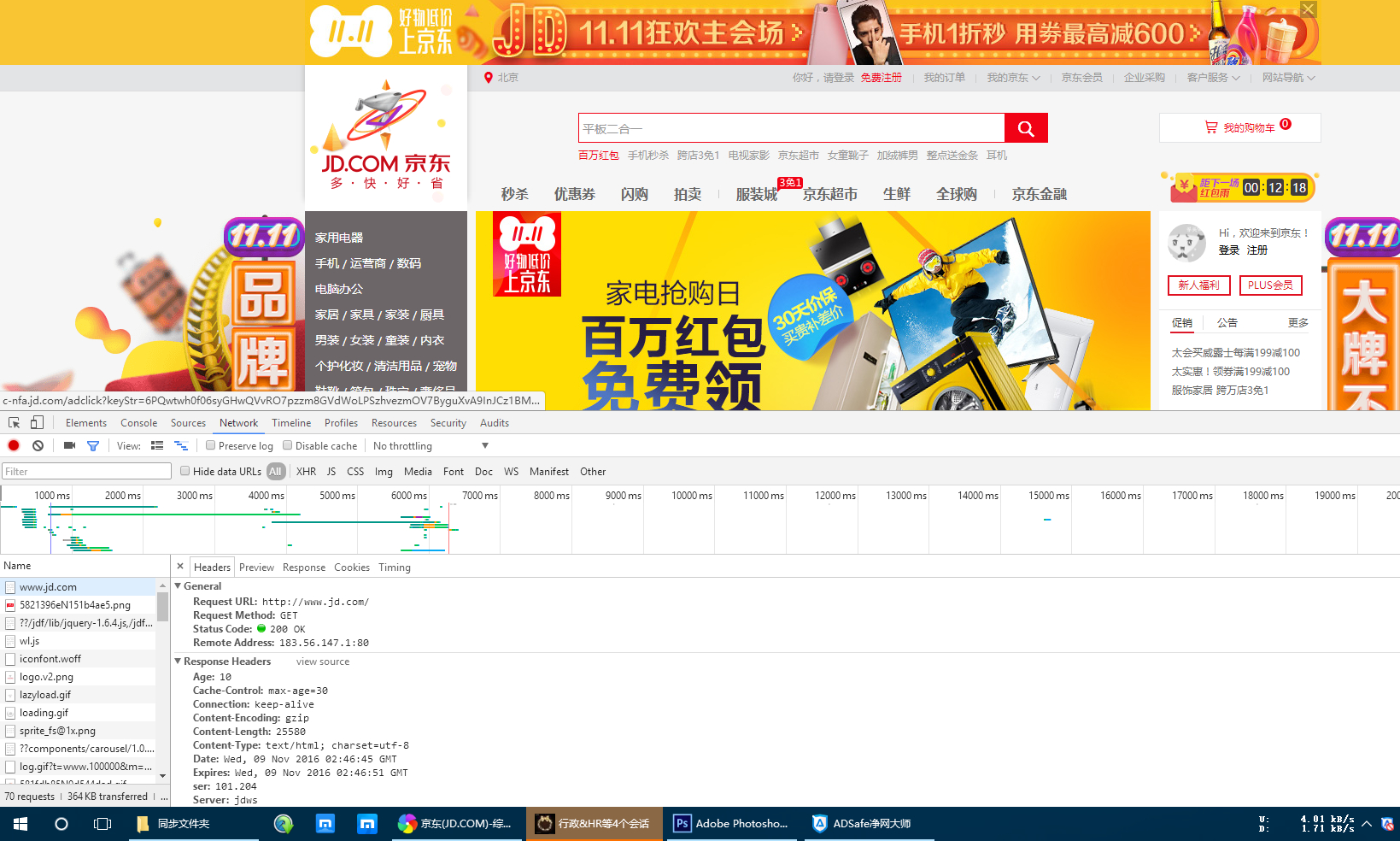Screen dimensions: 1400x841
Task: Select the www.jd.com request row
Action: pos(79,586)
